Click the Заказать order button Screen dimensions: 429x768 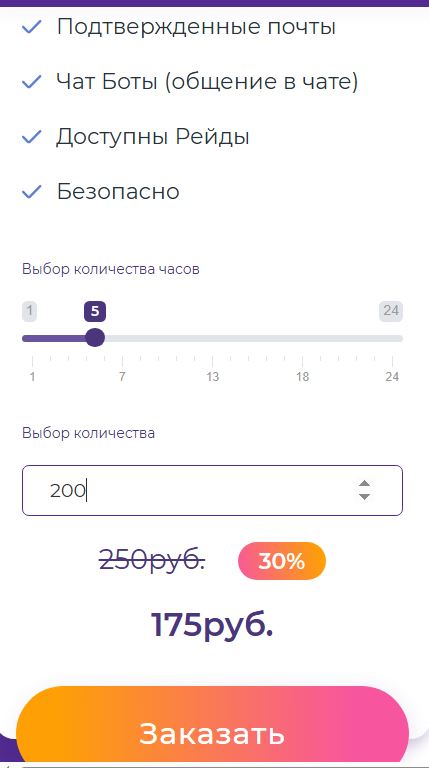pyautogui.click(x=212, y=733)
